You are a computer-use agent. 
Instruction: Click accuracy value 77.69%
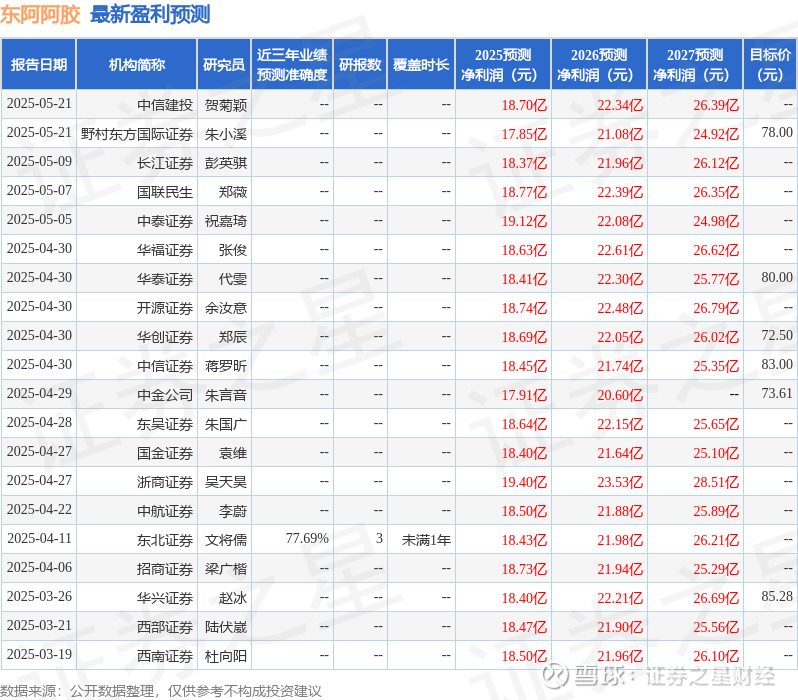[x=307, y=539]
